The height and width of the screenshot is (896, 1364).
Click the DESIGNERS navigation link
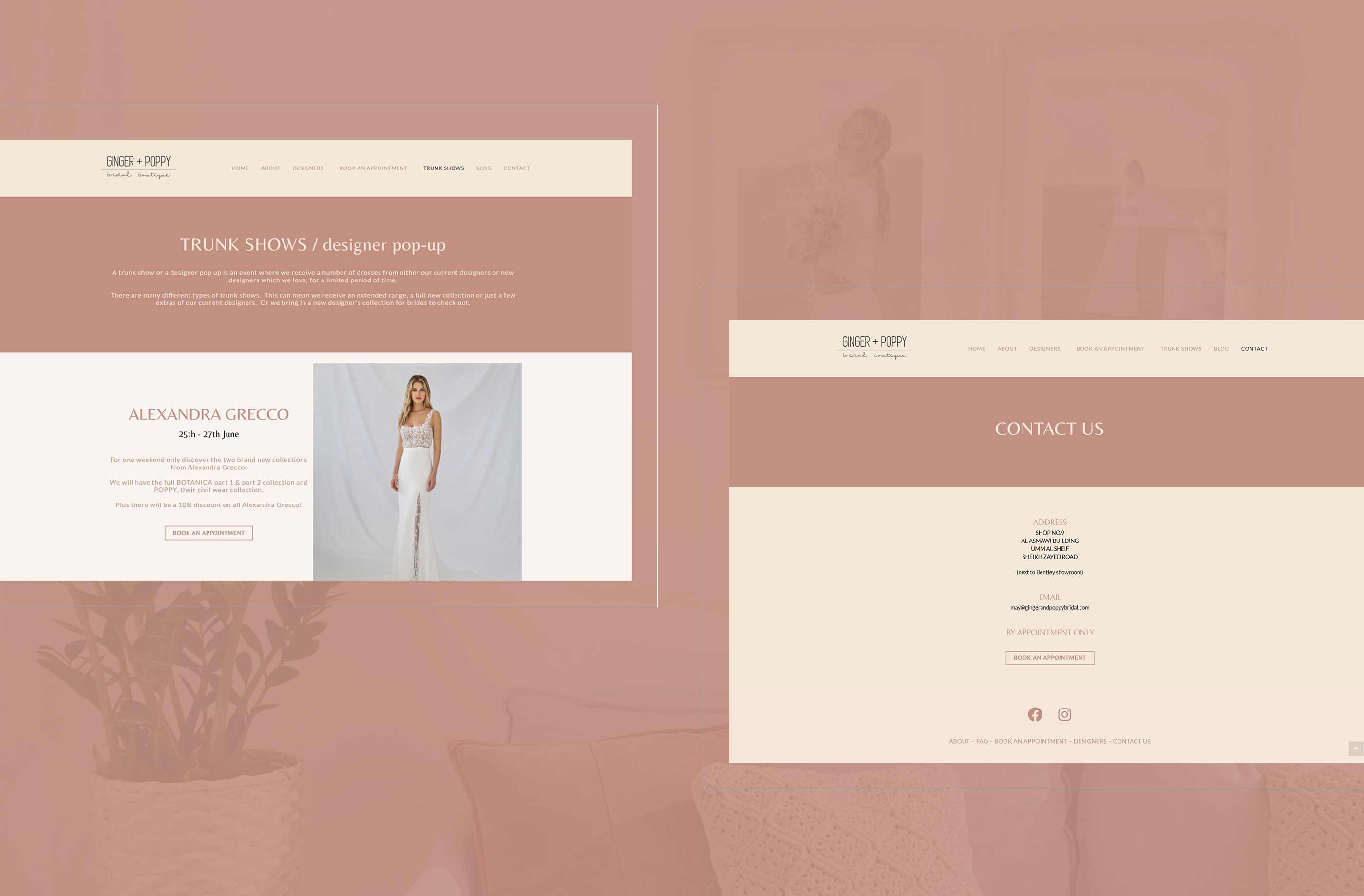point(308,167)
